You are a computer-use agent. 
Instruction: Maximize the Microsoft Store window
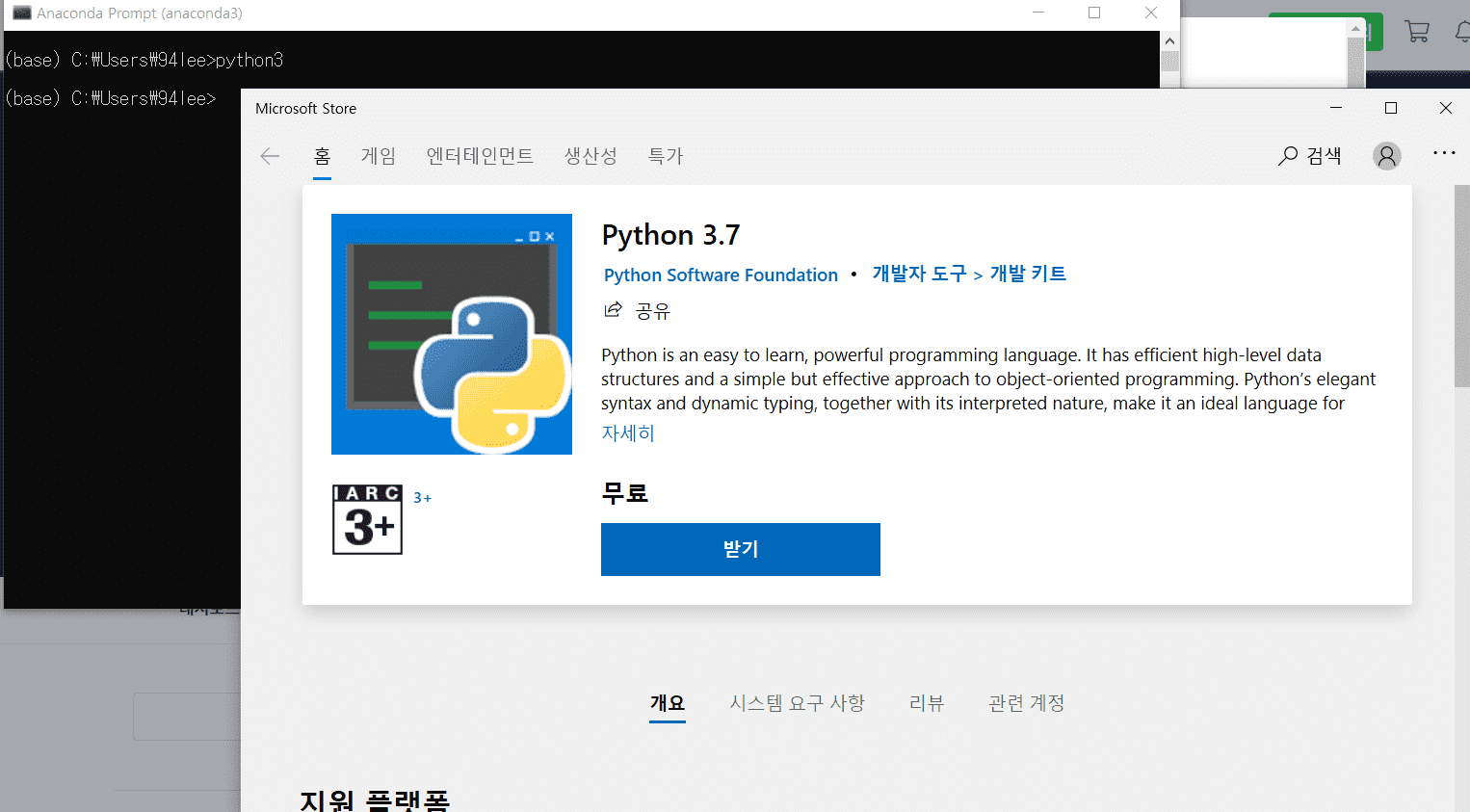tap(1391, 108)
